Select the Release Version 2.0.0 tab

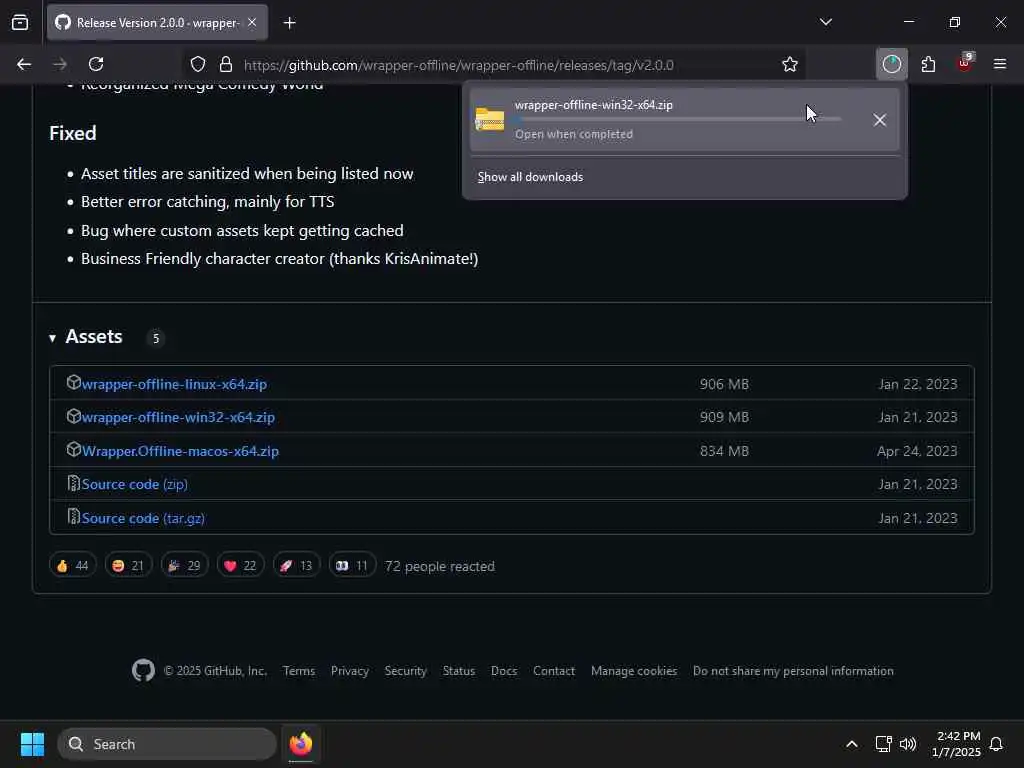pyautogui.click(x=157, y=22)
